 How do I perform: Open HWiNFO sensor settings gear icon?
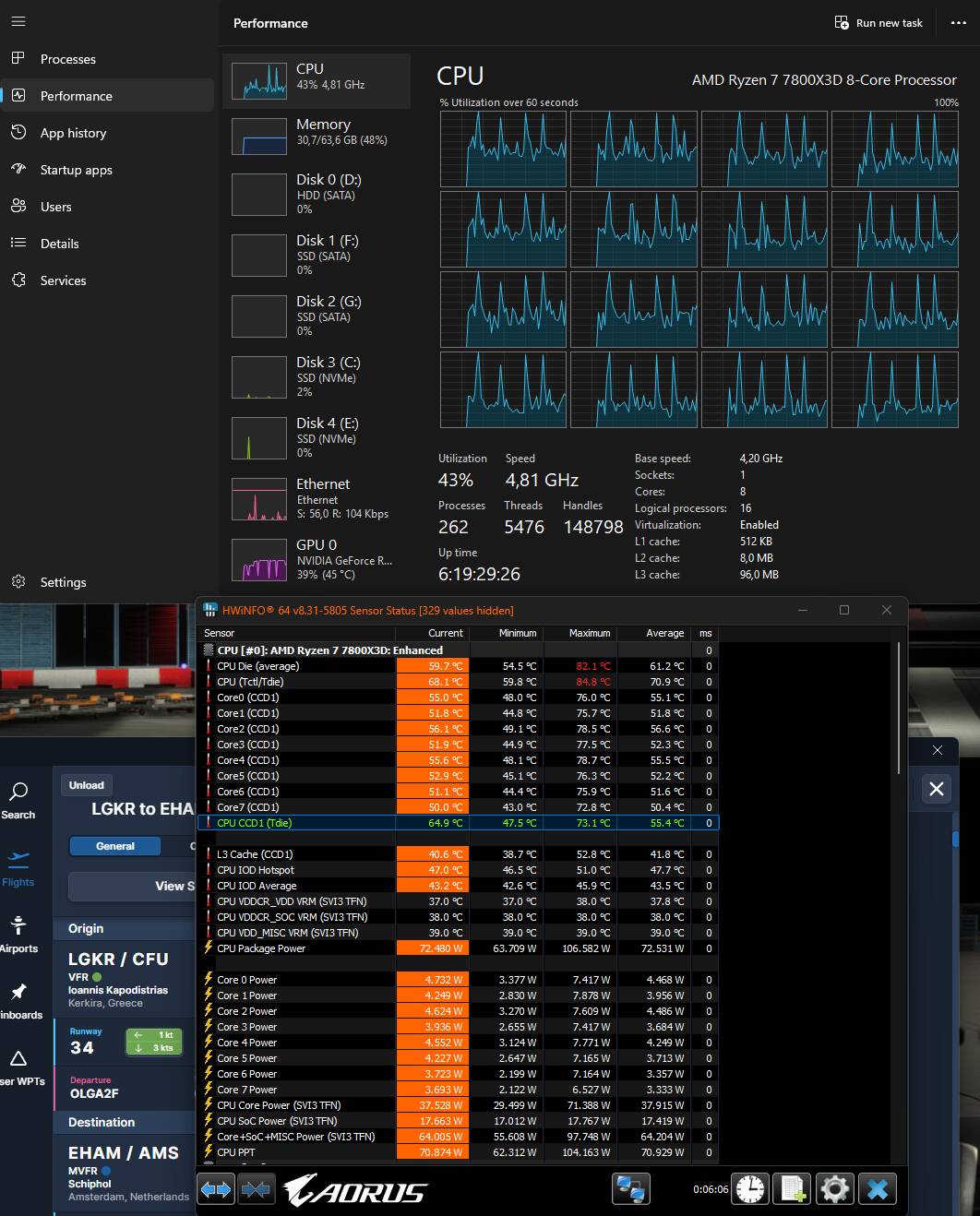click(x=834, y=1189)
